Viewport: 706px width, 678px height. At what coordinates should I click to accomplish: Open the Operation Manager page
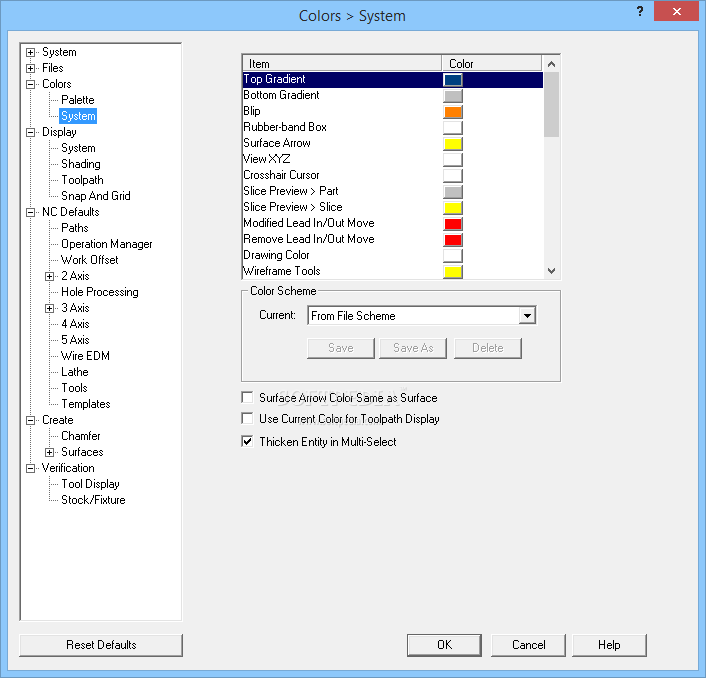(x=107, y=244)
